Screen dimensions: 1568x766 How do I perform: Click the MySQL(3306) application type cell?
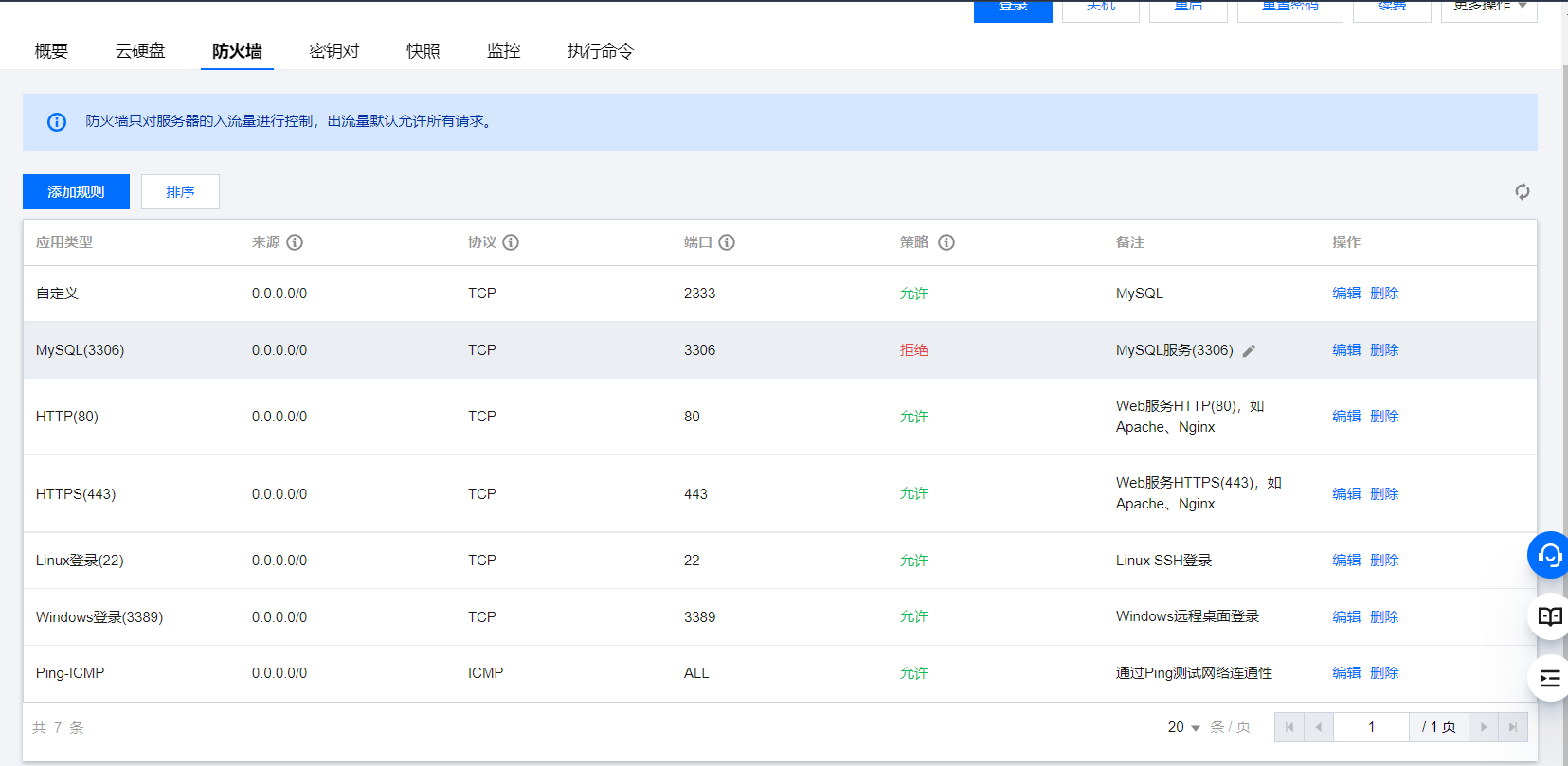tap(81, 350)
